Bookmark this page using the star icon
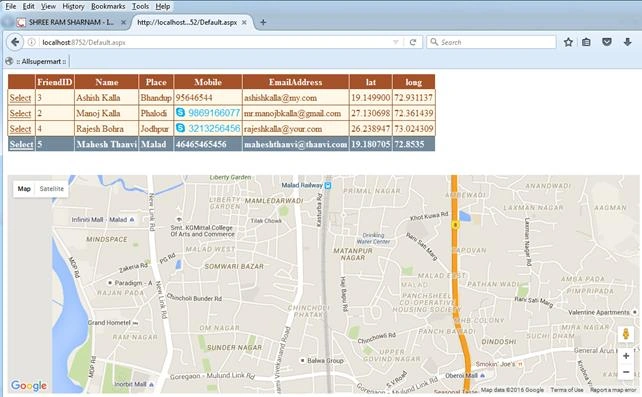642x397 pixels. click(568, 42)
